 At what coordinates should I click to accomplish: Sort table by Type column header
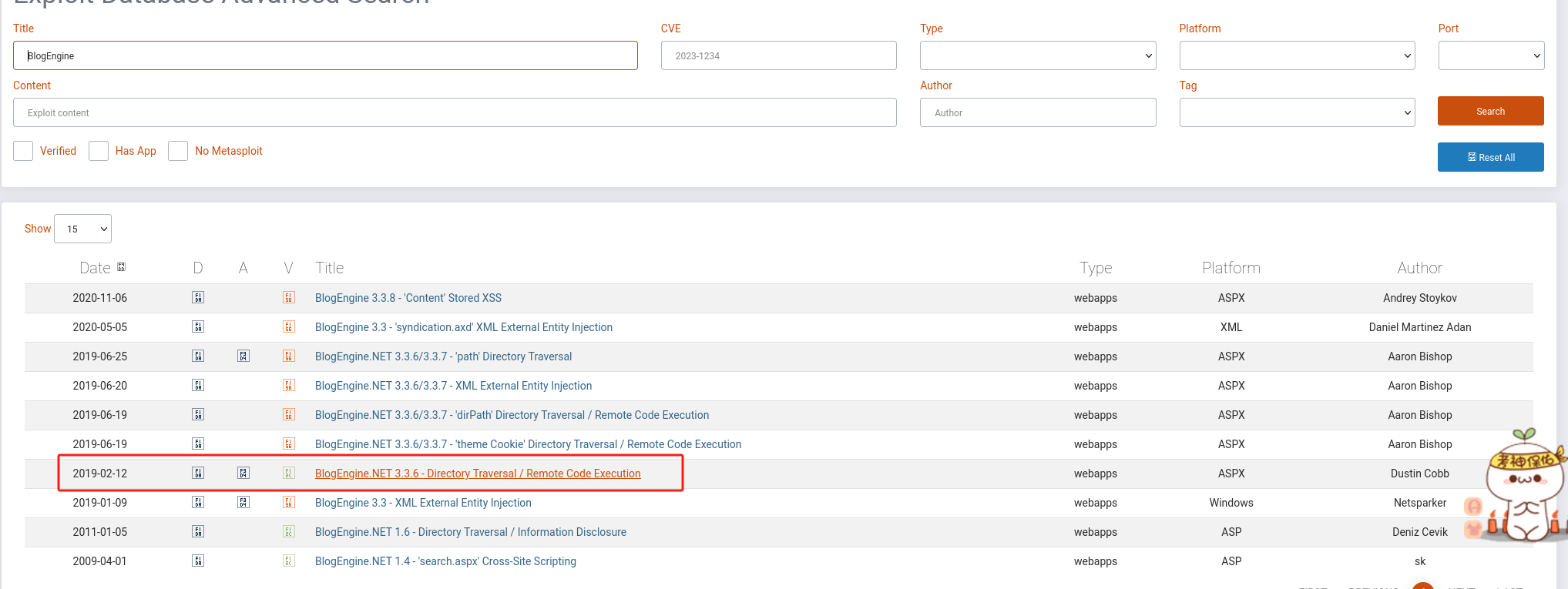(x=1096, y=268)
